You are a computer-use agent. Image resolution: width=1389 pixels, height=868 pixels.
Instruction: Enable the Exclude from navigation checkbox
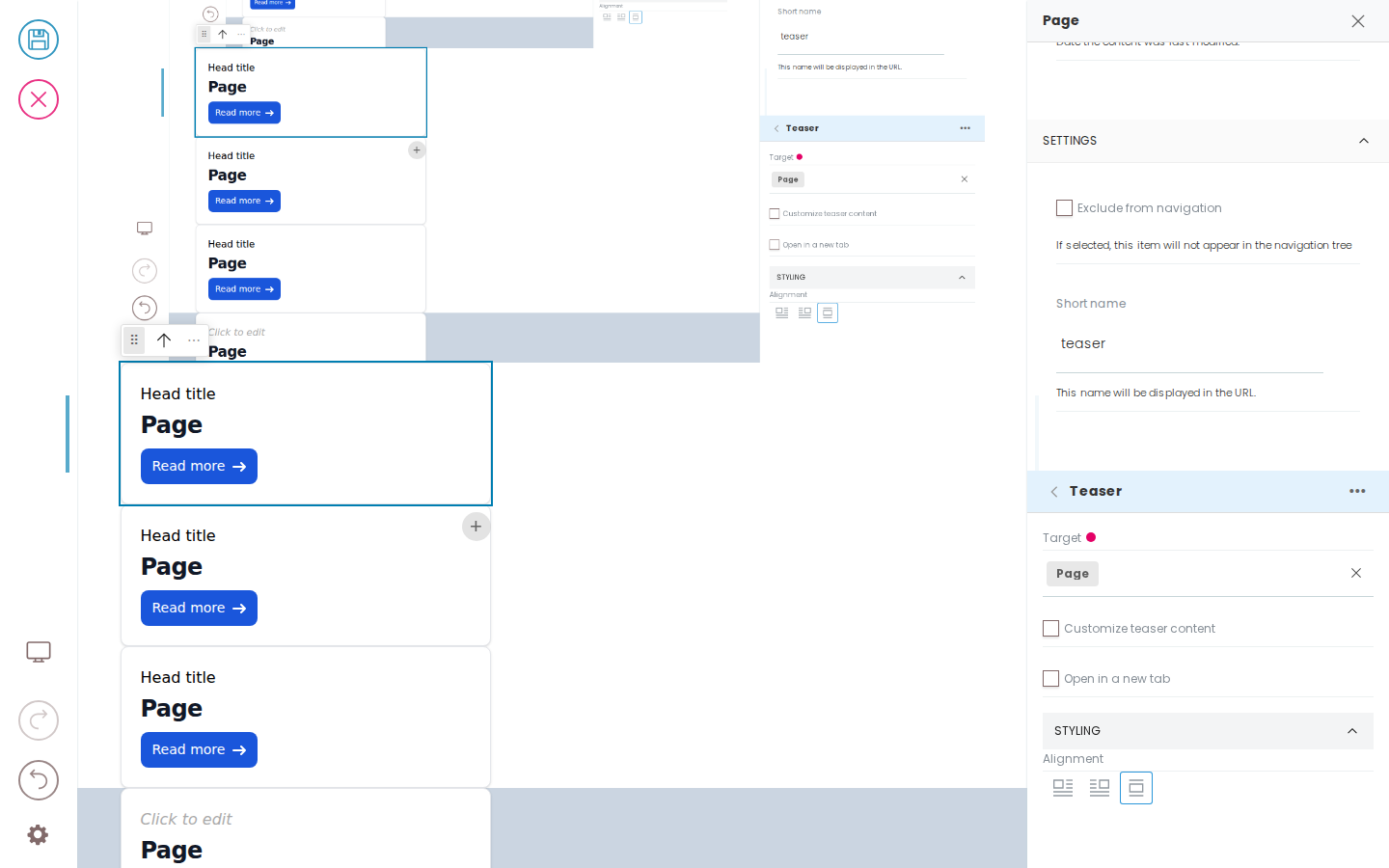click(1065, 208)
